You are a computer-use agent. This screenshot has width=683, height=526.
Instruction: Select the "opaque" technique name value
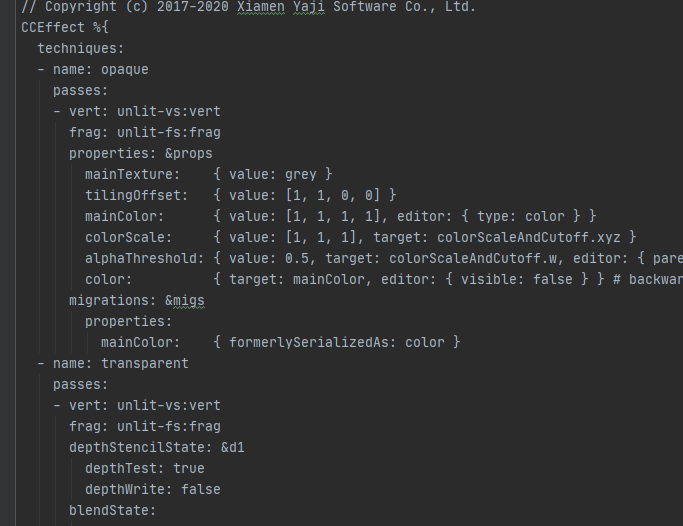pos(124,70)
